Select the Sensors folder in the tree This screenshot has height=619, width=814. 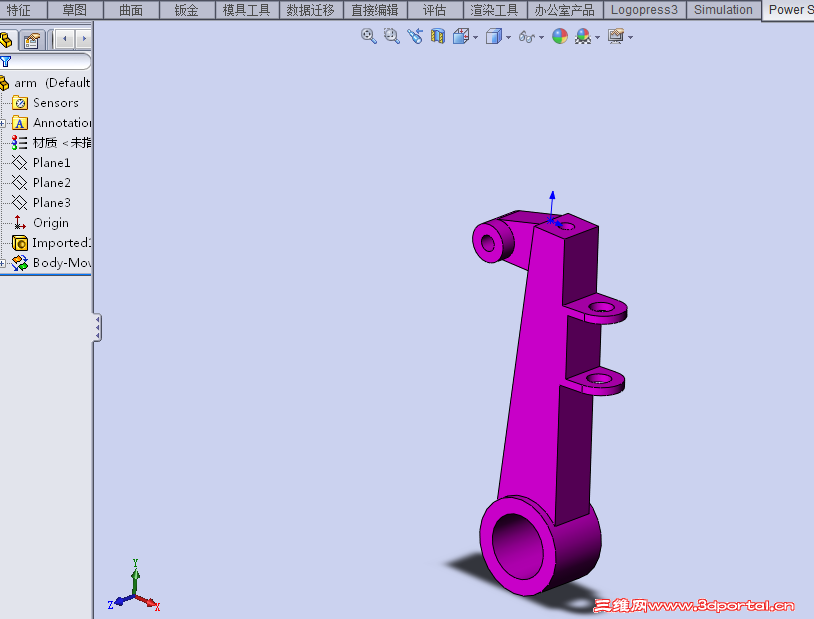click(x=45, y=103)
